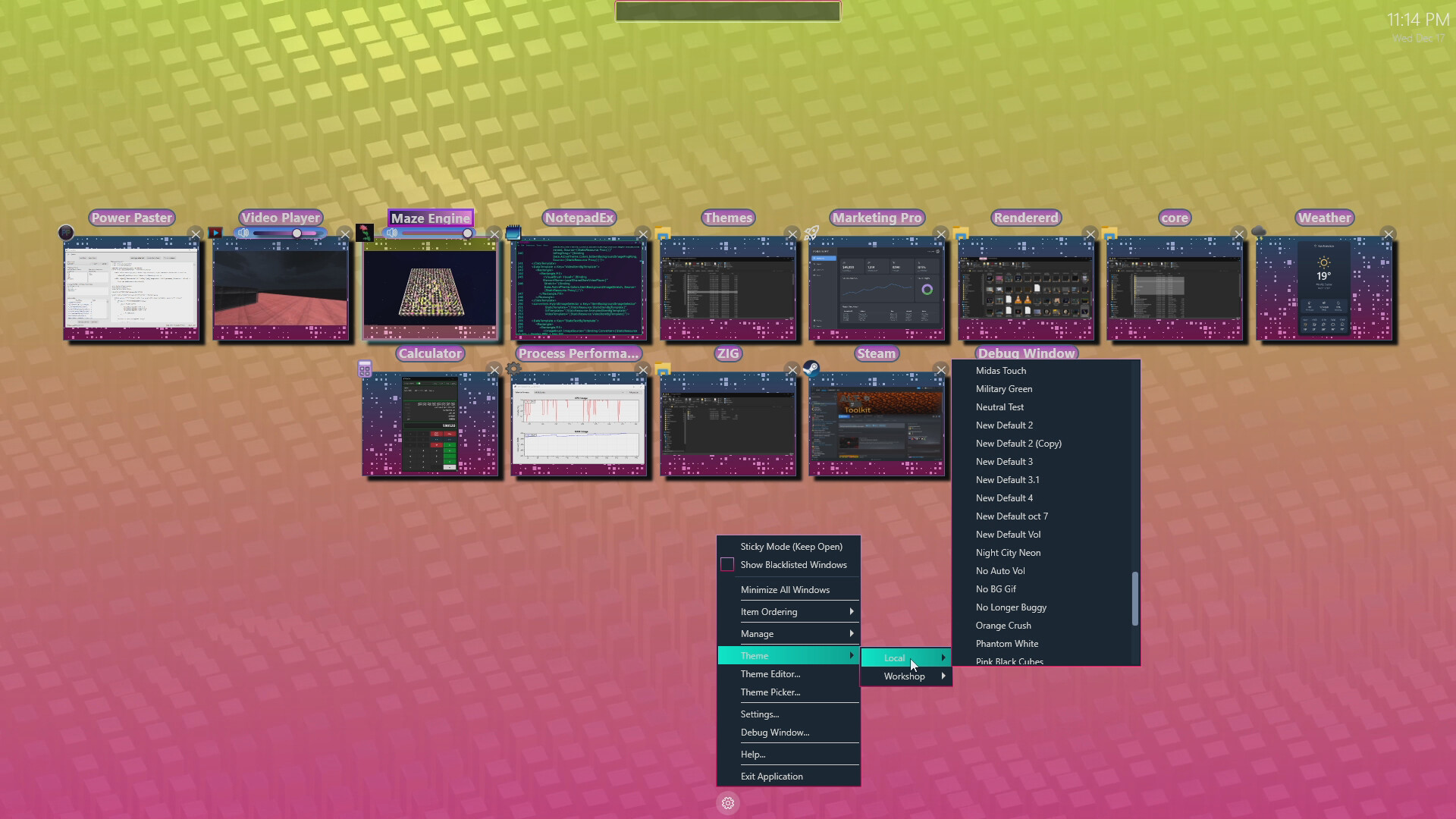Click the rocket icon on the Marketing Pro thumbnail

(811, 233)
